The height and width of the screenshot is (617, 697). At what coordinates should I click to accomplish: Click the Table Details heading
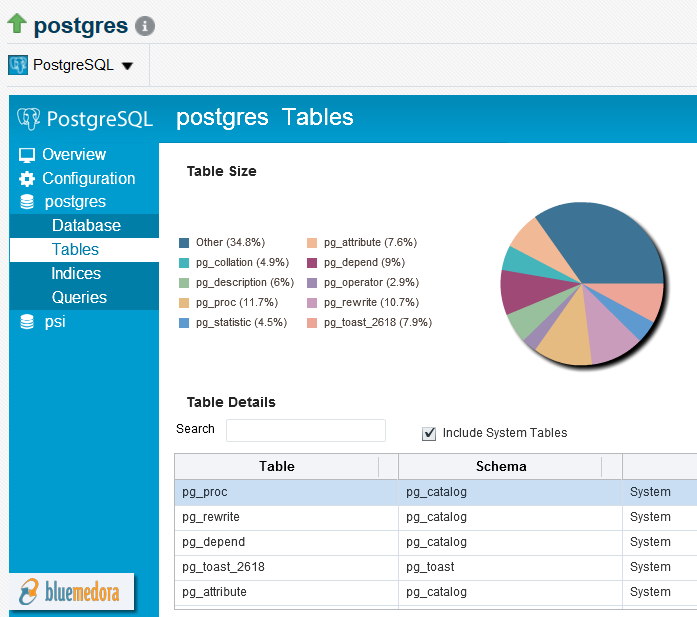(x=231, y=402)
